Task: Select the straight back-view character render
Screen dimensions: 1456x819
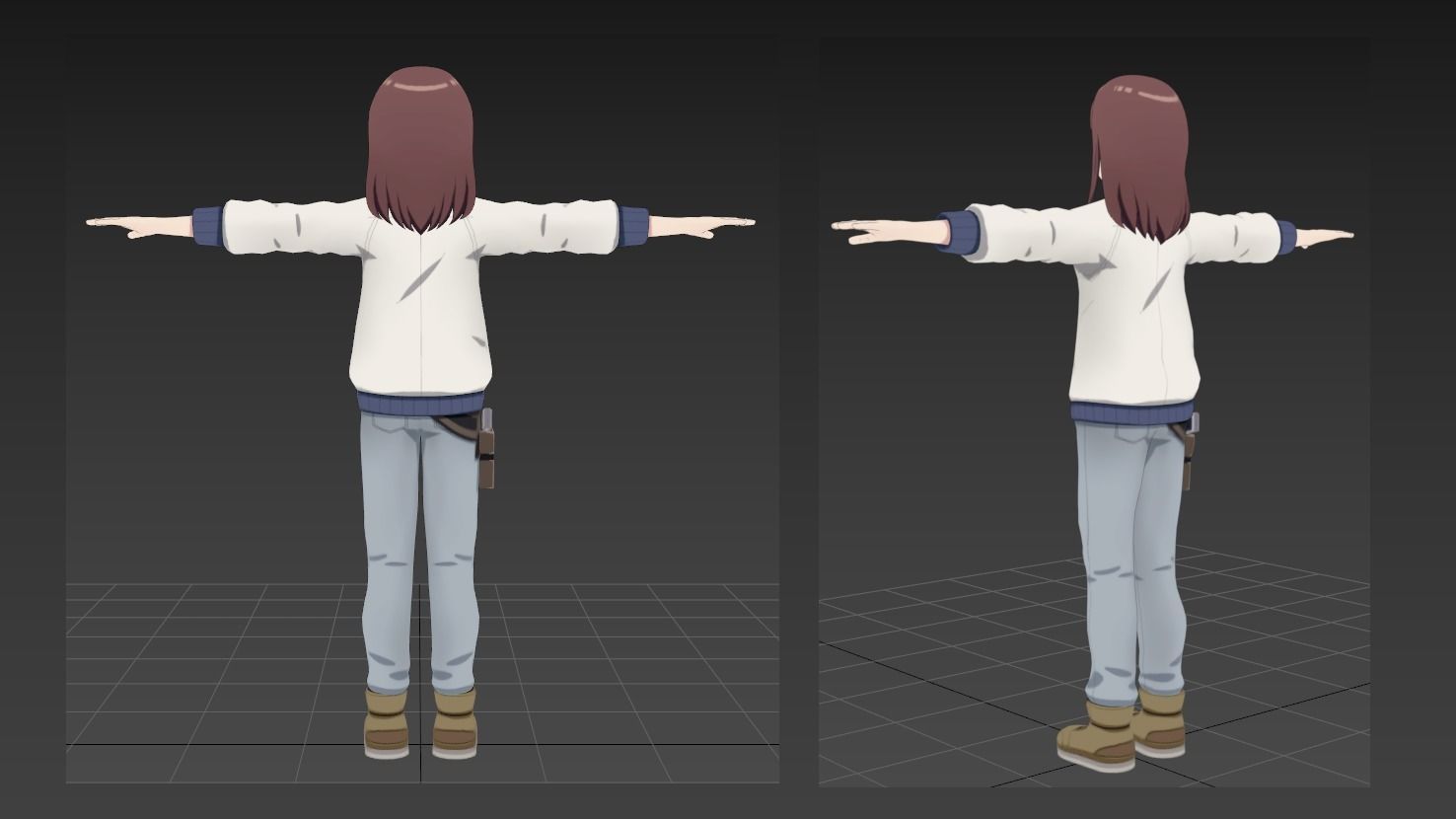Action: pos(422,410)
